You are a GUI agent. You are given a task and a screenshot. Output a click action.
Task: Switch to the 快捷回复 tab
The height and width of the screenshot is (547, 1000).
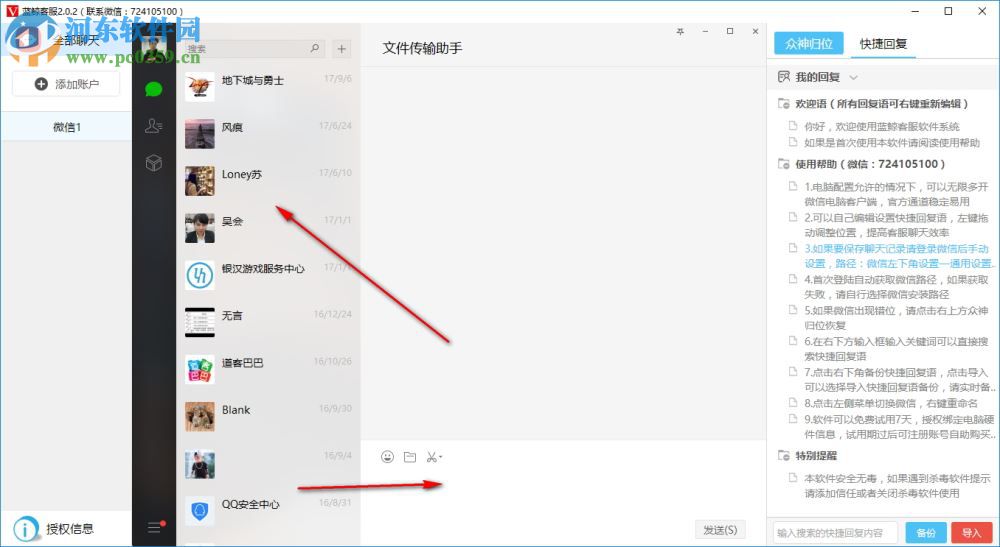pyautogui.click(x=883, y=43)
